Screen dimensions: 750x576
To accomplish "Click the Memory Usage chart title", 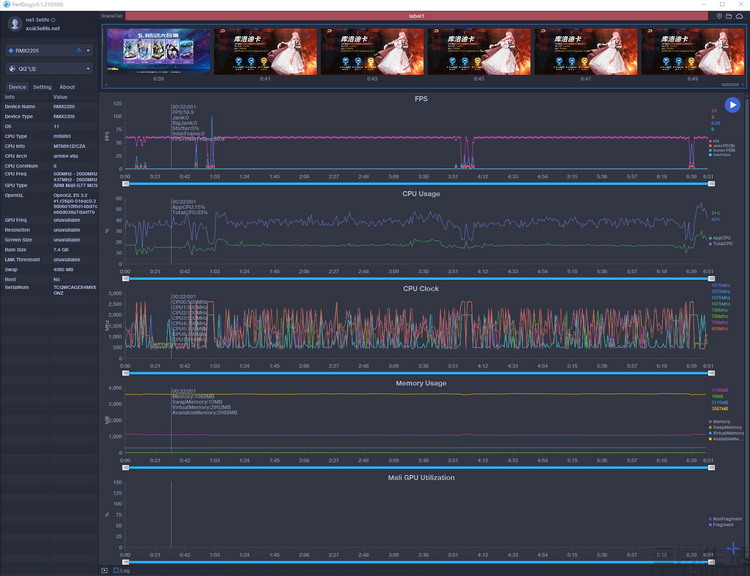I will 421,383.
